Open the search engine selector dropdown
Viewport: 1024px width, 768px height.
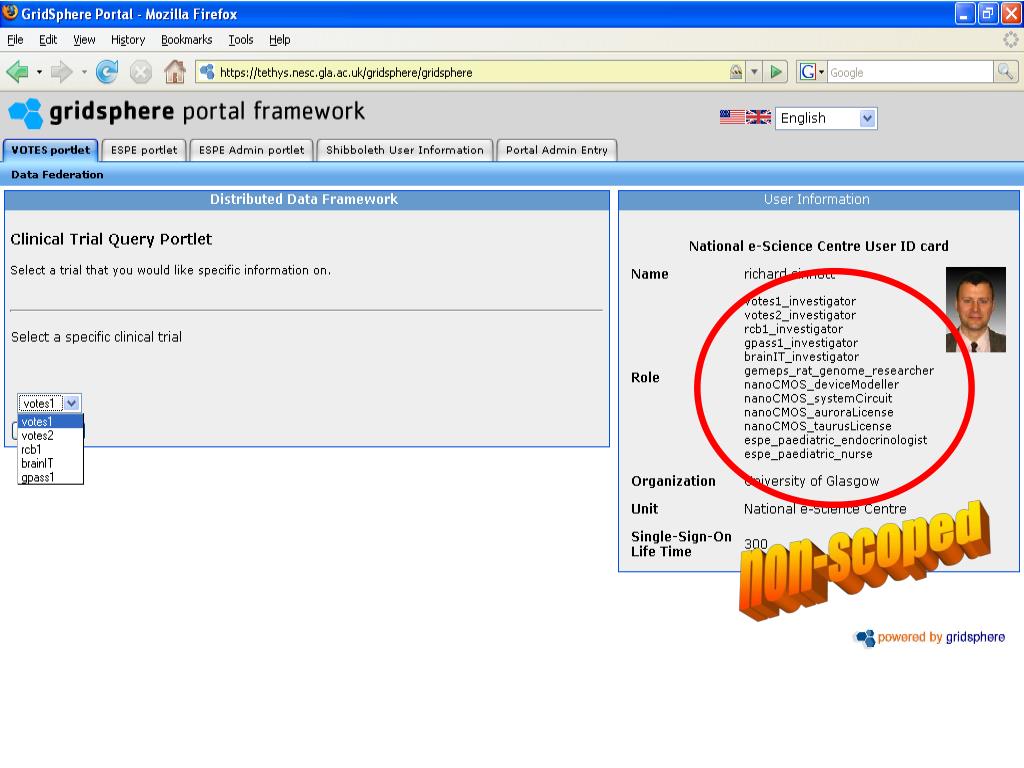(821, 72)
